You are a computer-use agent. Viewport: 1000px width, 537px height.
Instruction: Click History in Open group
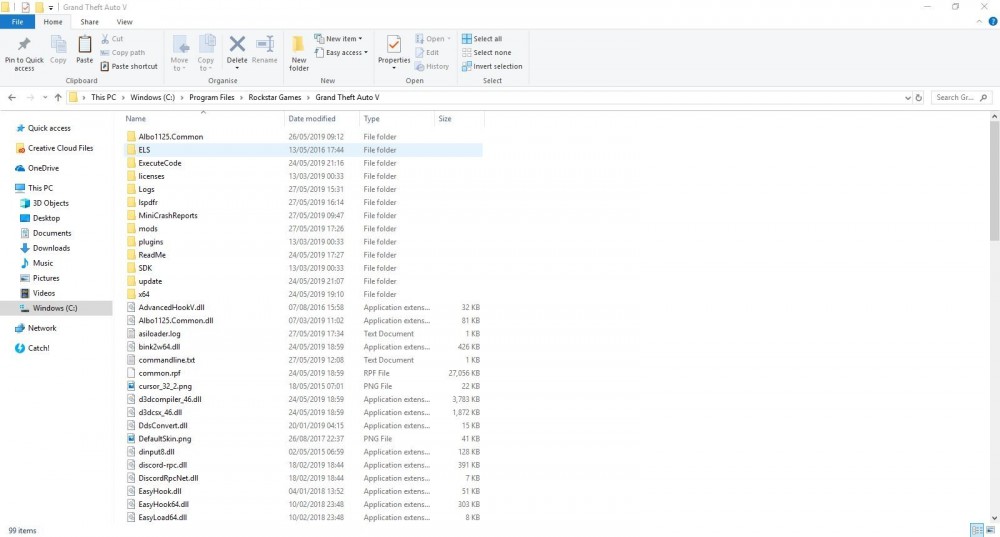432,66
